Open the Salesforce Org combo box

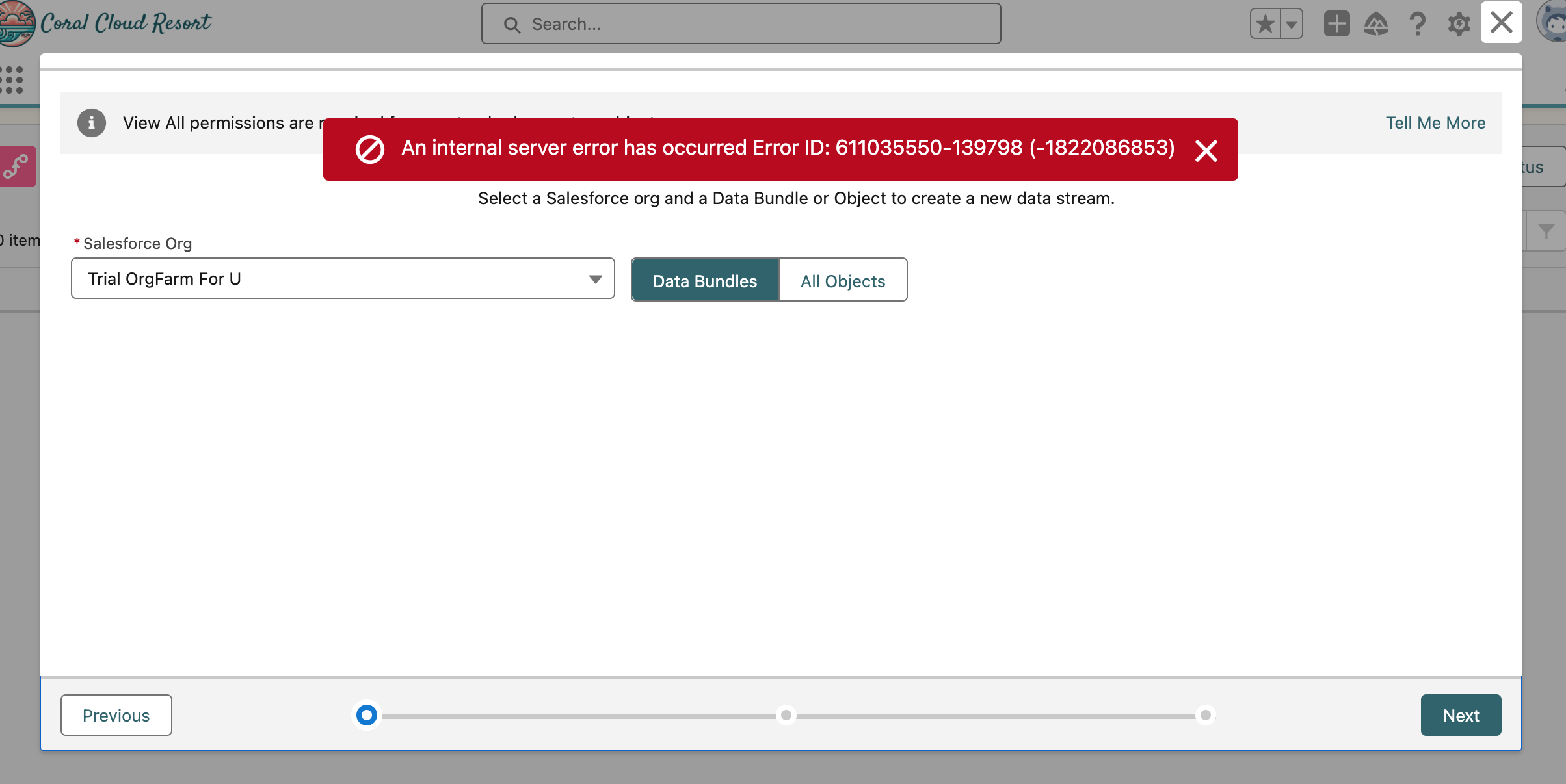pyautogui.click(x=343, y=279)
